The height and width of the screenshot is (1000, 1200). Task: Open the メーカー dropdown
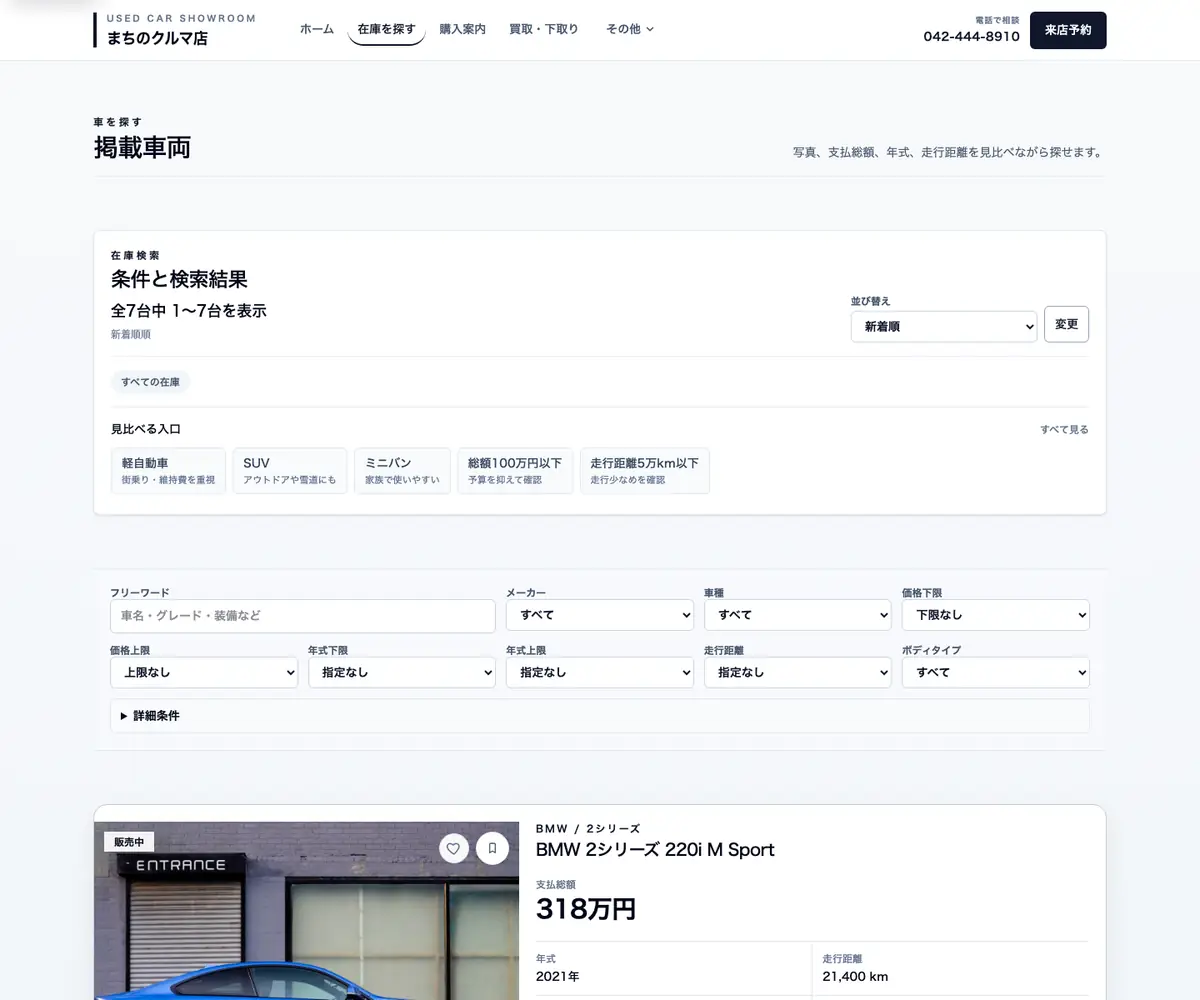[600, 615]
